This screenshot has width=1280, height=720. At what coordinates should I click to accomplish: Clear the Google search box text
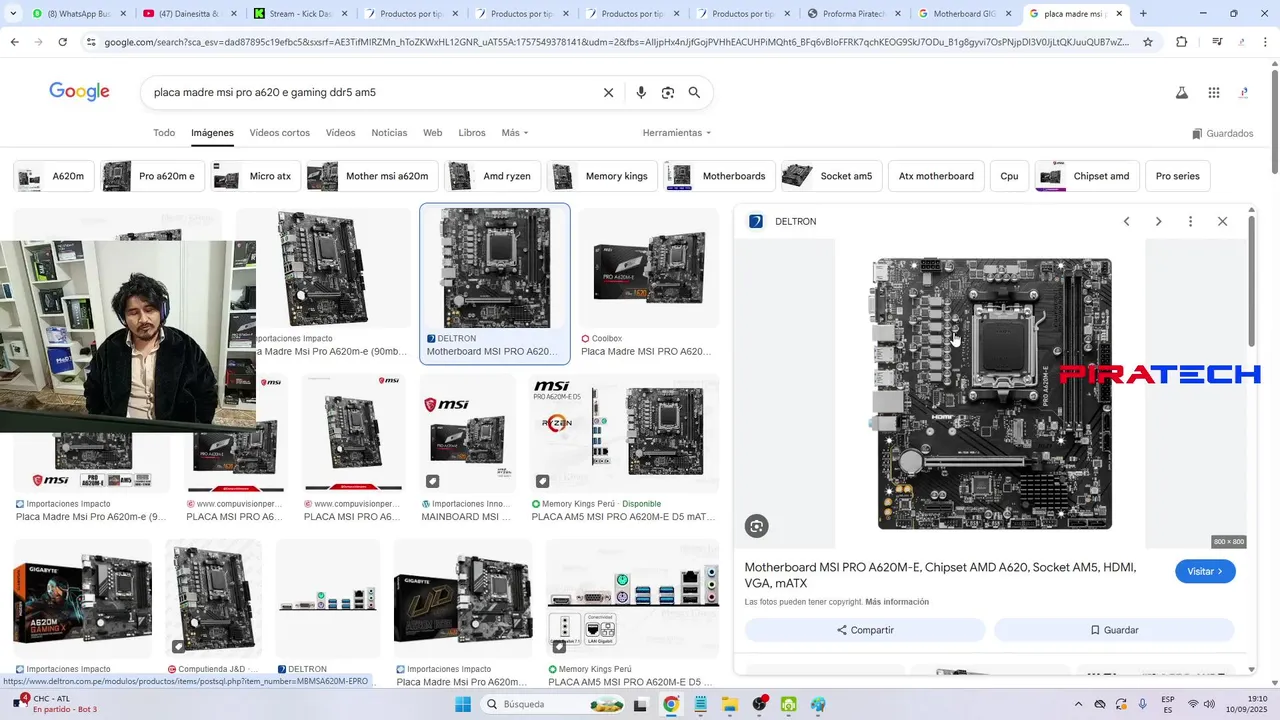tap(608, 92)
